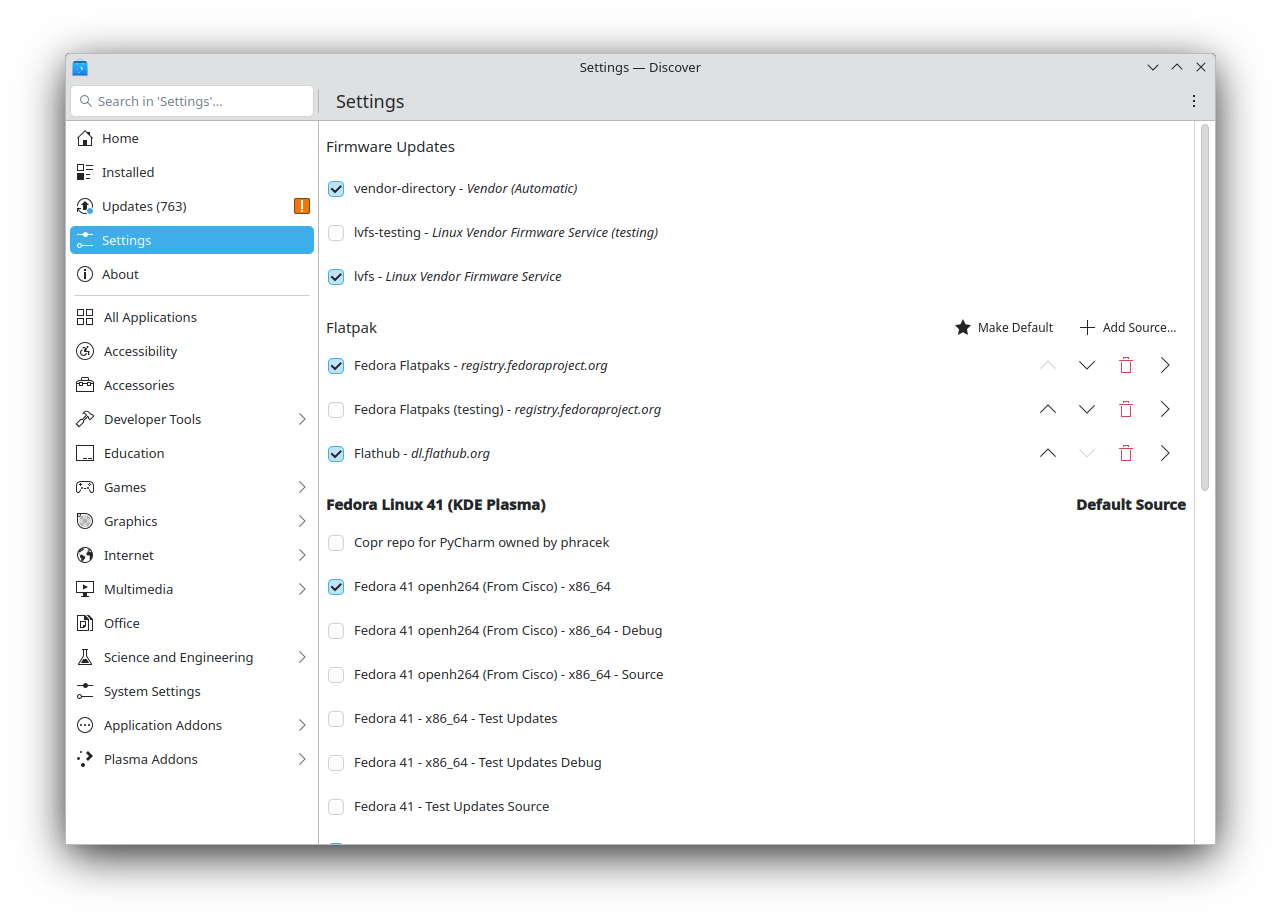The width and height of the screenshot is (1281, 922).
Task: Open the three-dot overflow menu
Action: (1193, 101)
